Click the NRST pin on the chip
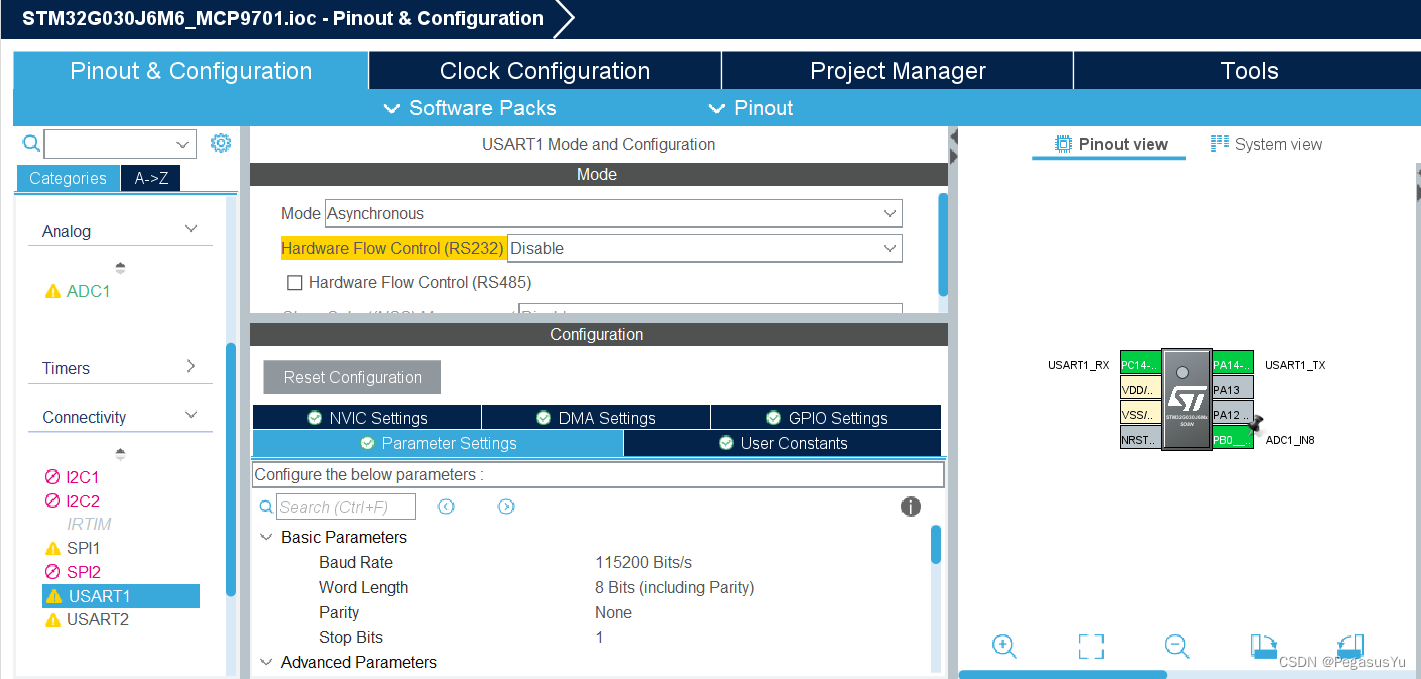1421x679 pixels. coord(1140,439)
